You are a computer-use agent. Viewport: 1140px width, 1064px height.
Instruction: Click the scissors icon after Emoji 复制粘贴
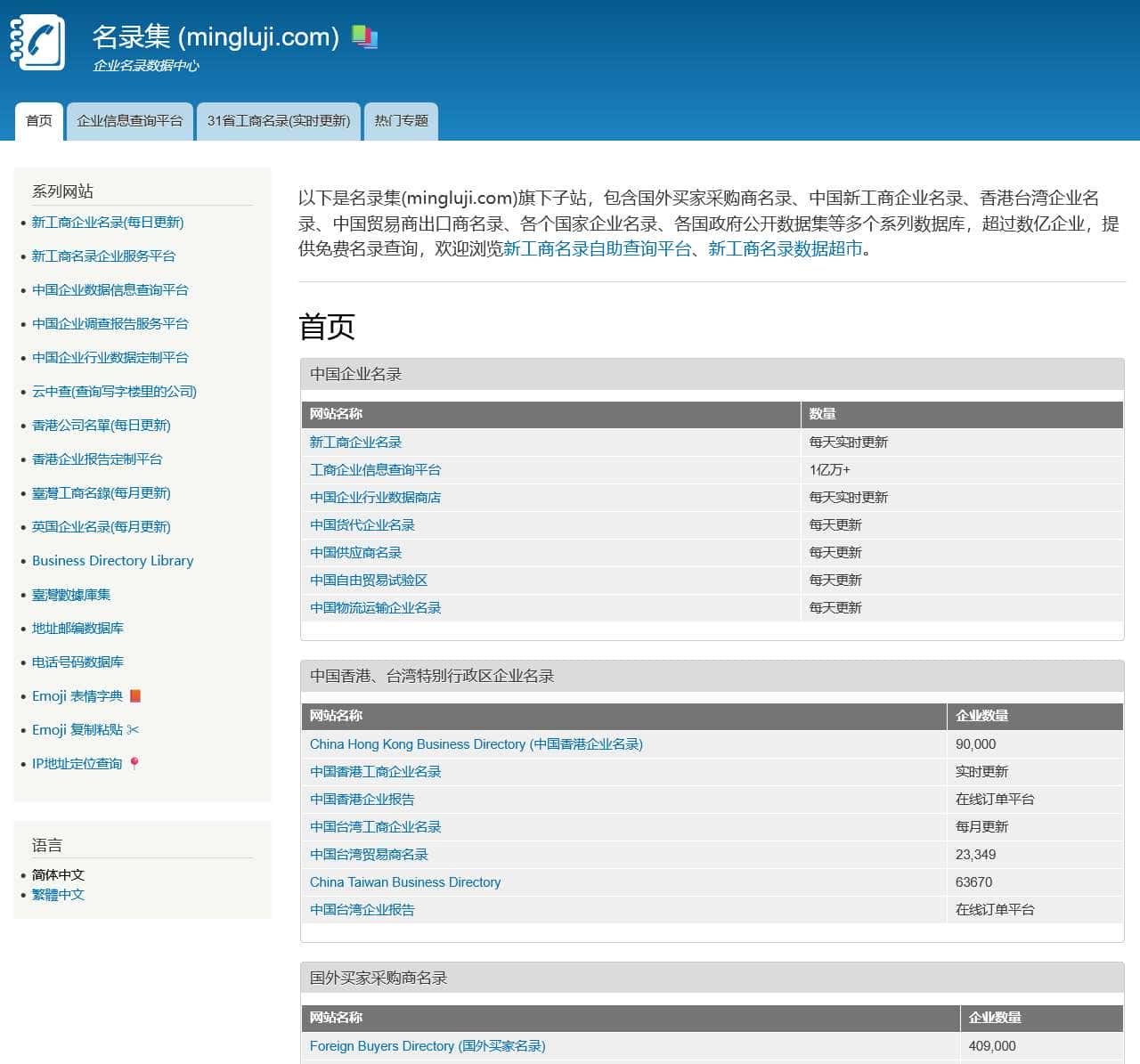134,730
